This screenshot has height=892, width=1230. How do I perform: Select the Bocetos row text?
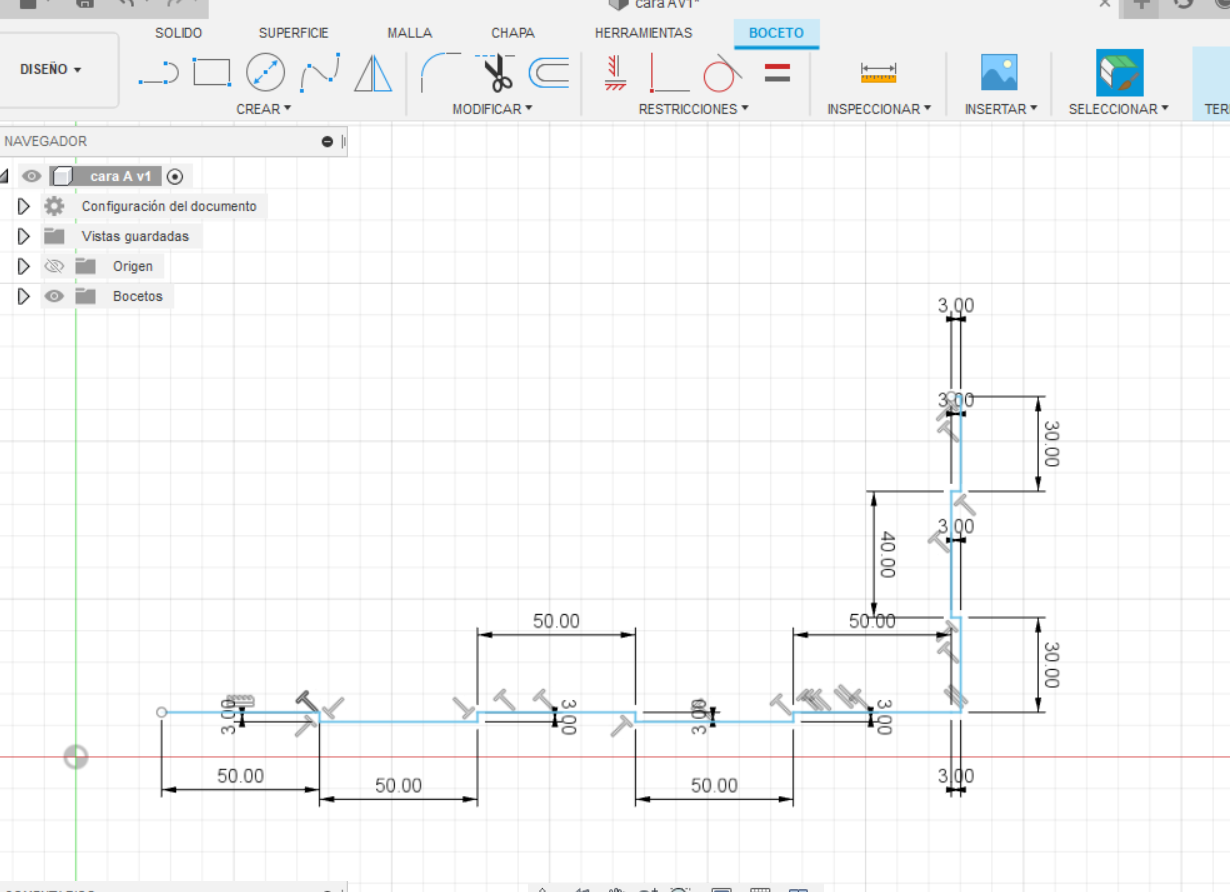138,297
